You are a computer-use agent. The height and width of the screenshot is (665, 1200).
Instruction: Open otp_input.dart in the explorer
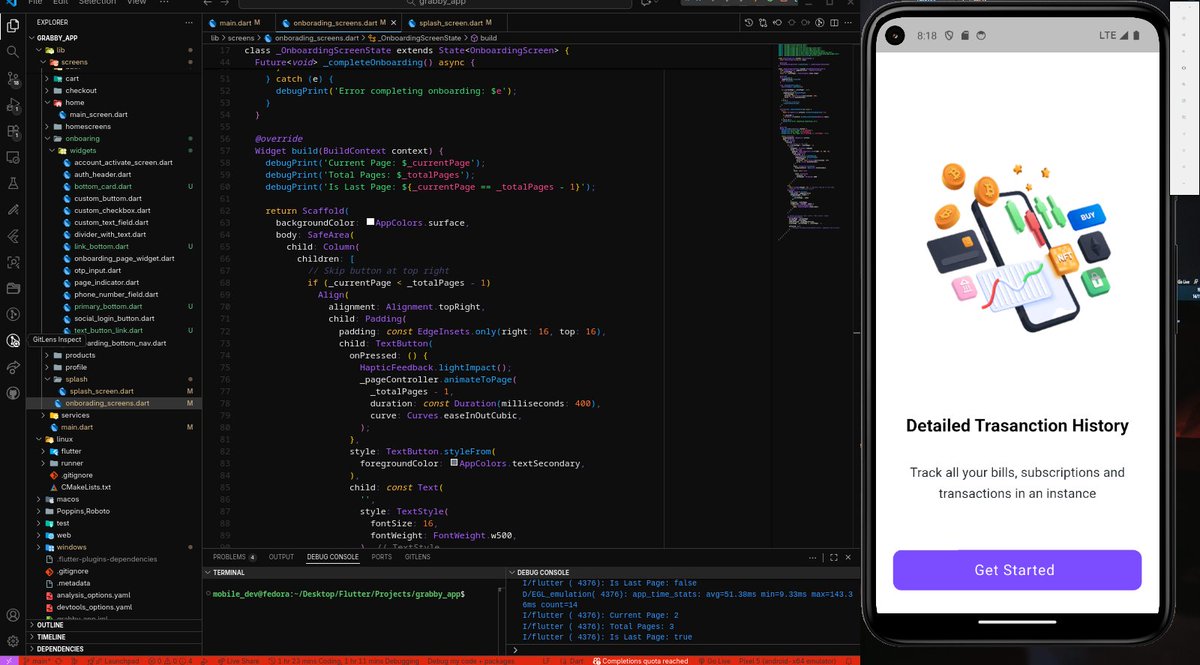tap(97, 270)
